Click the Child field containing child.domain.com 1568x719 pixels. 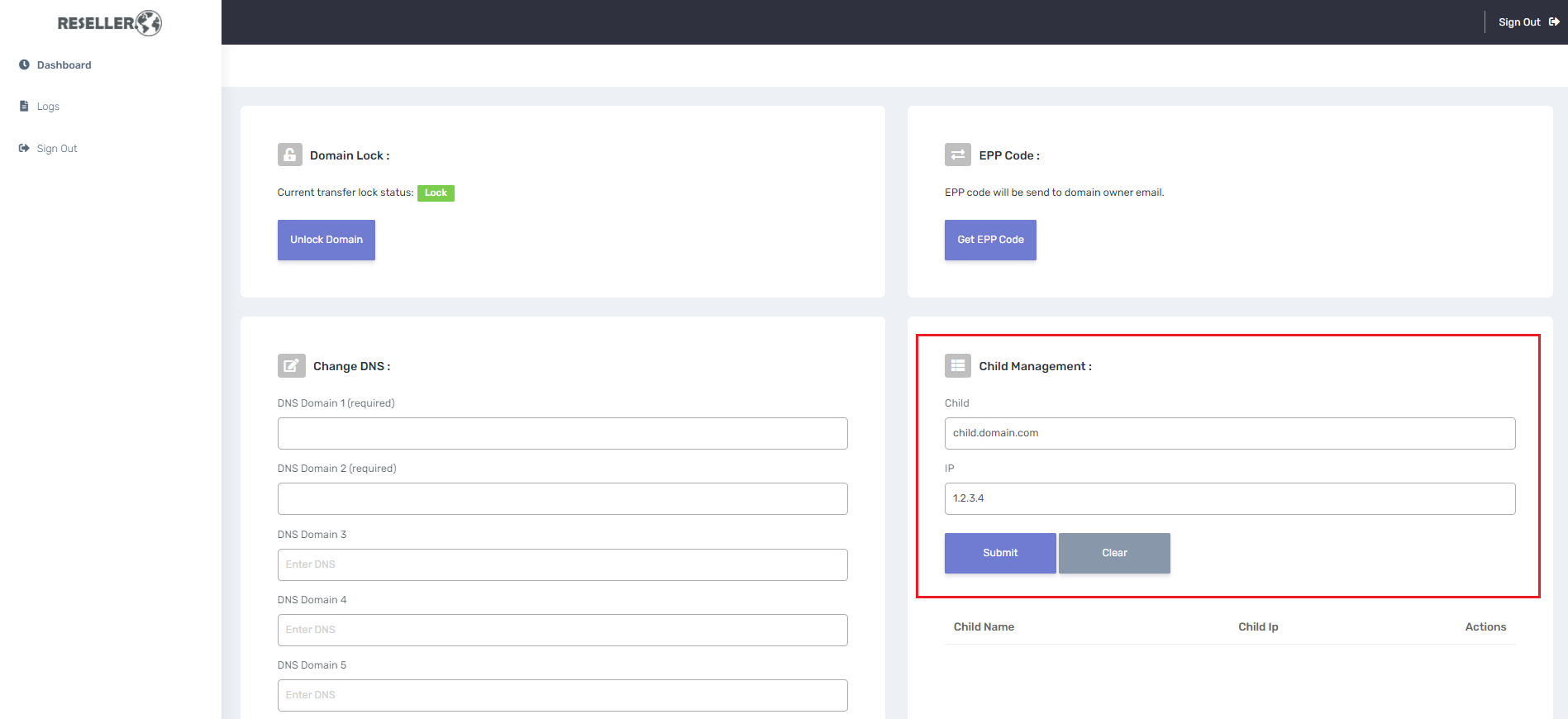[1229, 434]
